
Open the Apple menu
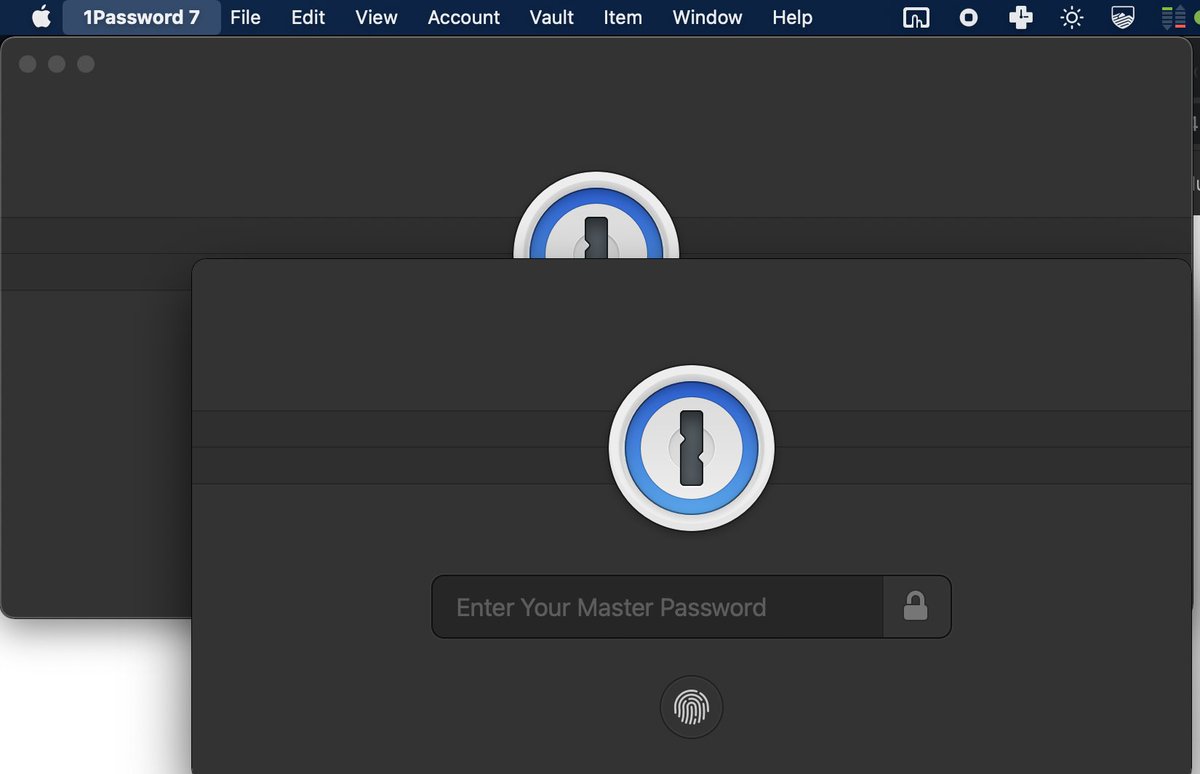pyautogui.click(x=41, y=17)
